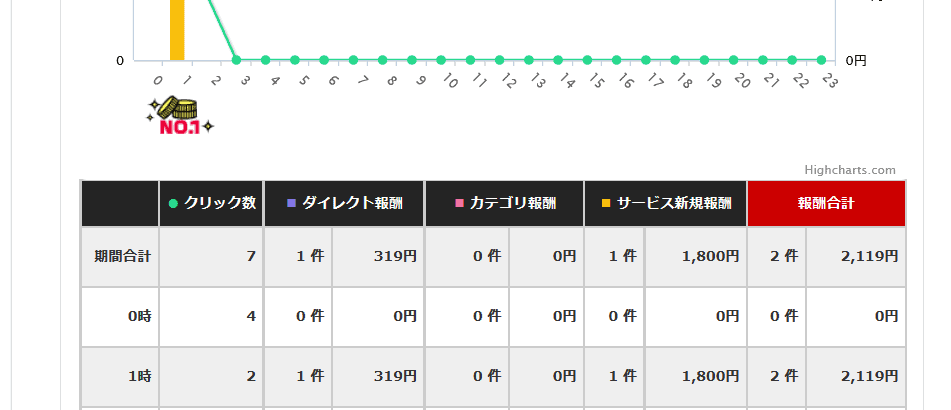
Task: Click the ダイレクト報酬 column header
Action: click(344, 203)
